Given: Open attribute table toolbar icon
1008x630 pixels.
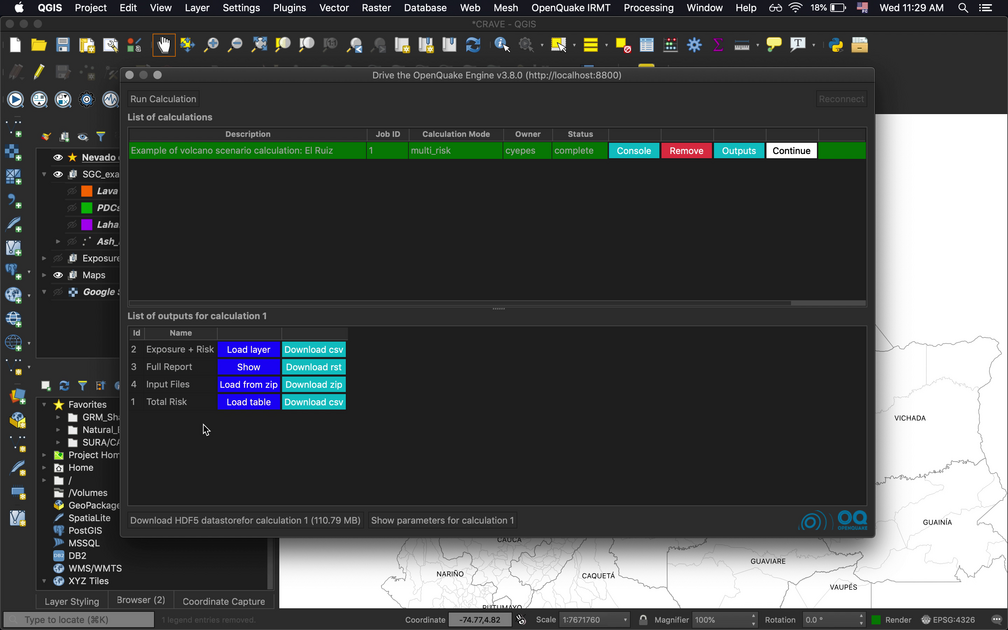Looking at the screenshot, I should click(647, 45).
